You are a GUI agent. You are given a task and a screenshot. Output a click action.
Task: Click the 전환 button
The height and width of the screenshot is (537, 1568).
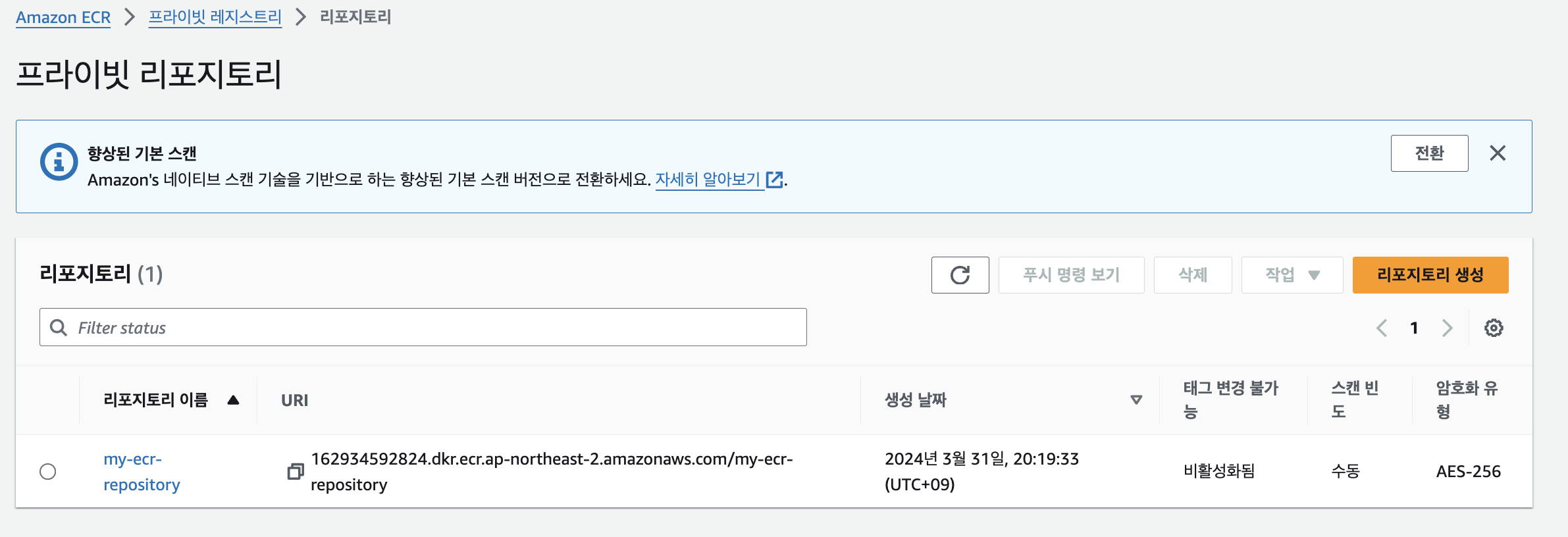pos(1429,153)
